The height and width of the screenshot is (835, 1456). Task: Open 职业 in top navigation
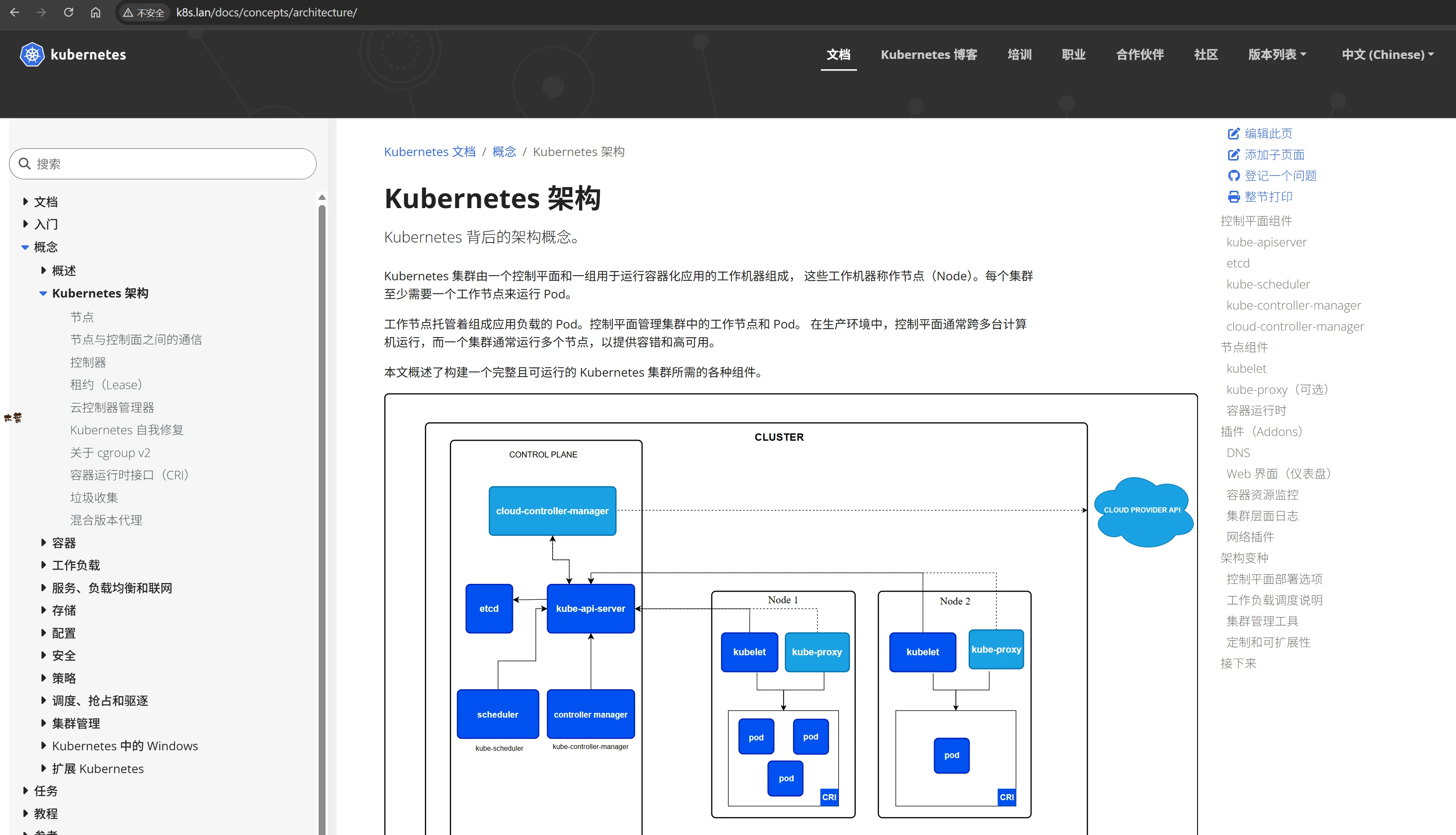coord(1073,55)
